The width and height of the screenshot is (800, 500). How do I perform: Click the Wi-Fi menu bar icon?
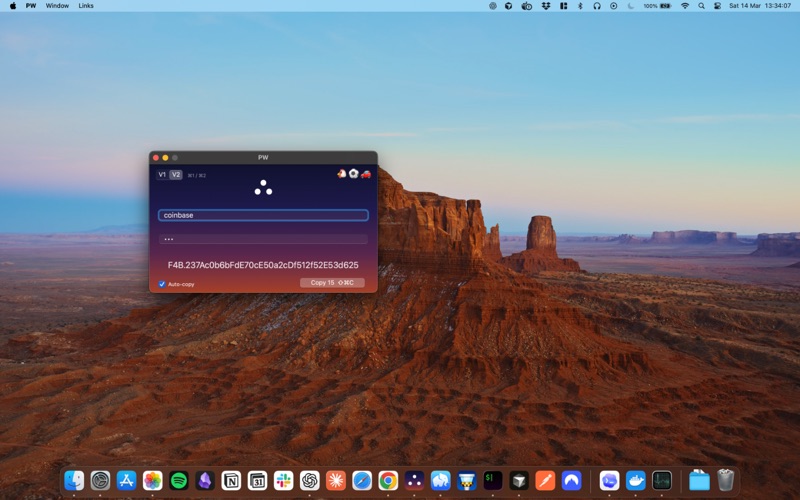coord(685,6)
